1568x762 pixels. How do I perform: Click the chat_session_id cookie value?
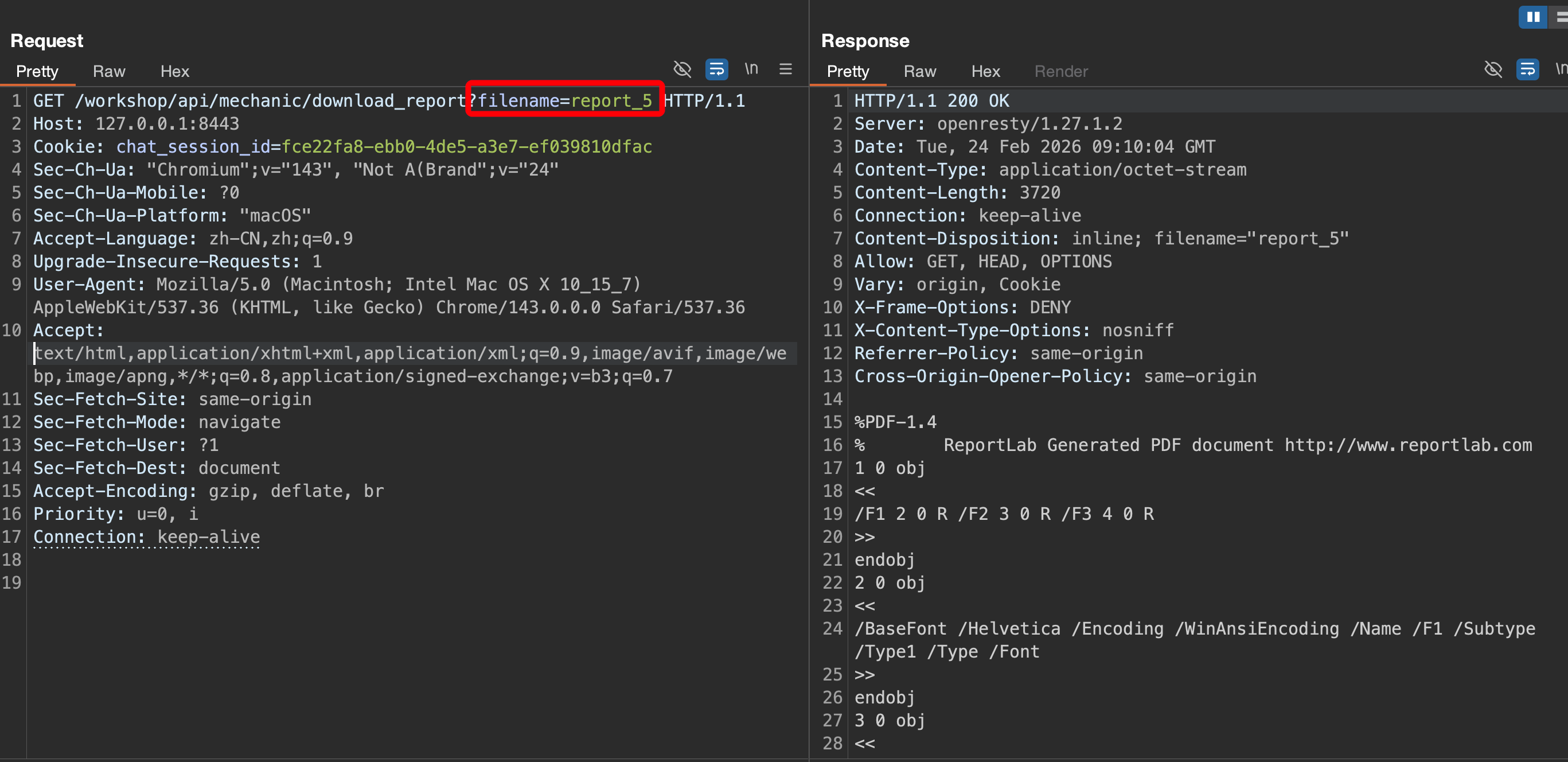coord(466,147)
